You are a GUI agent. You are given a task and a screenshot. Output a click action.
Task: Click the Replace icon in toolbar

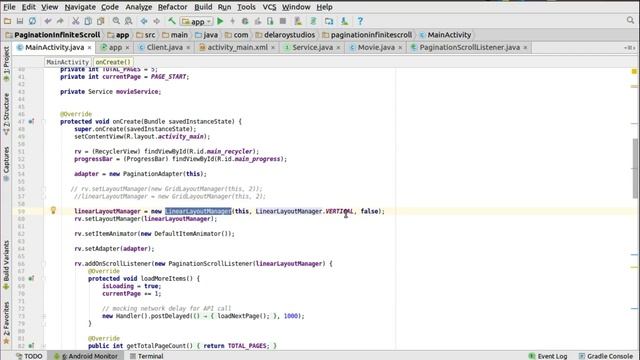pos(128,21)
